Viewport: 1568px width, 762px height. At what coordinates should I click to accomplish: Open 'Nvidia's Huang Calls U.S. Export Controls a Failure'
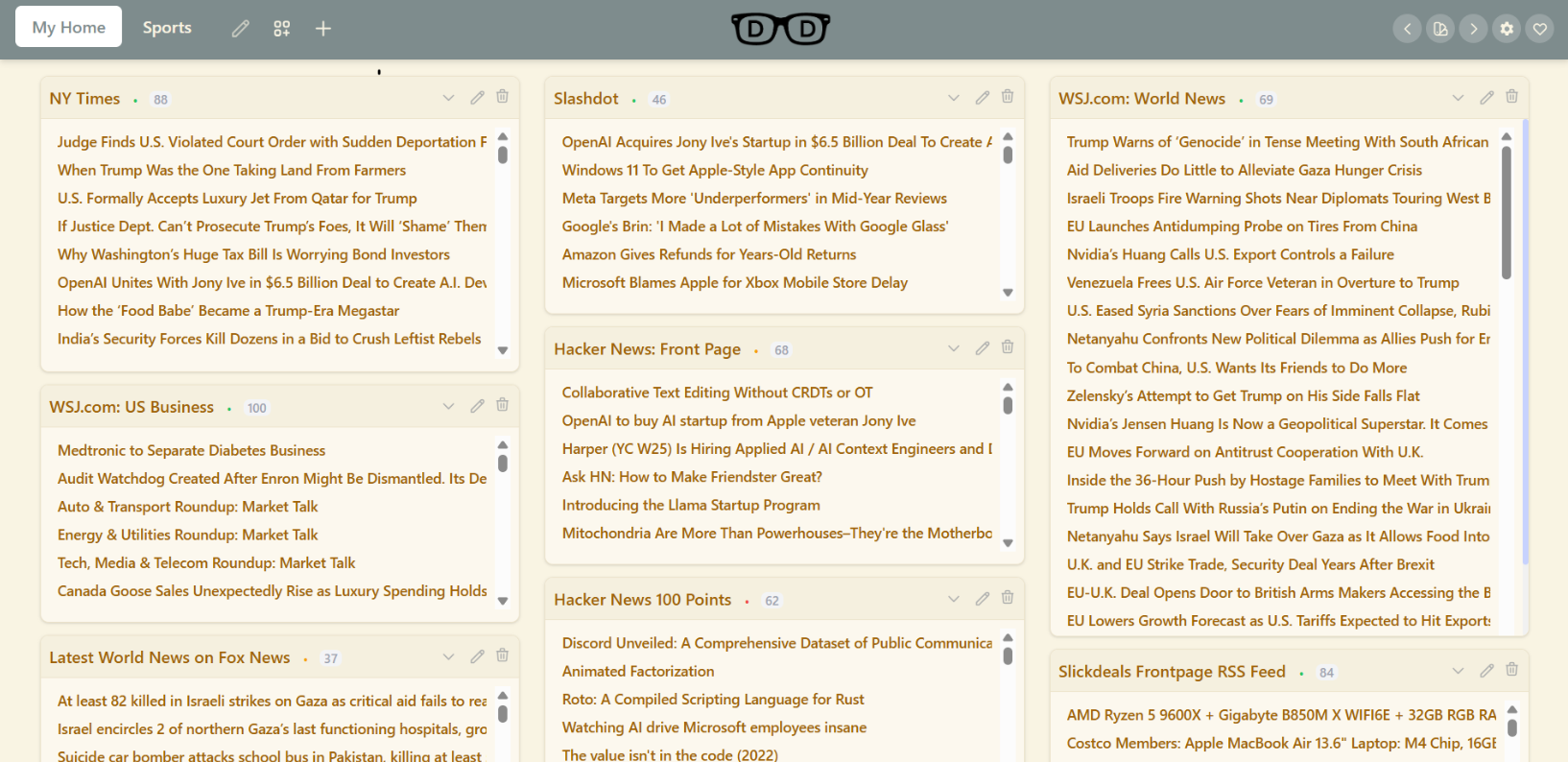[x=1230, y=254]
